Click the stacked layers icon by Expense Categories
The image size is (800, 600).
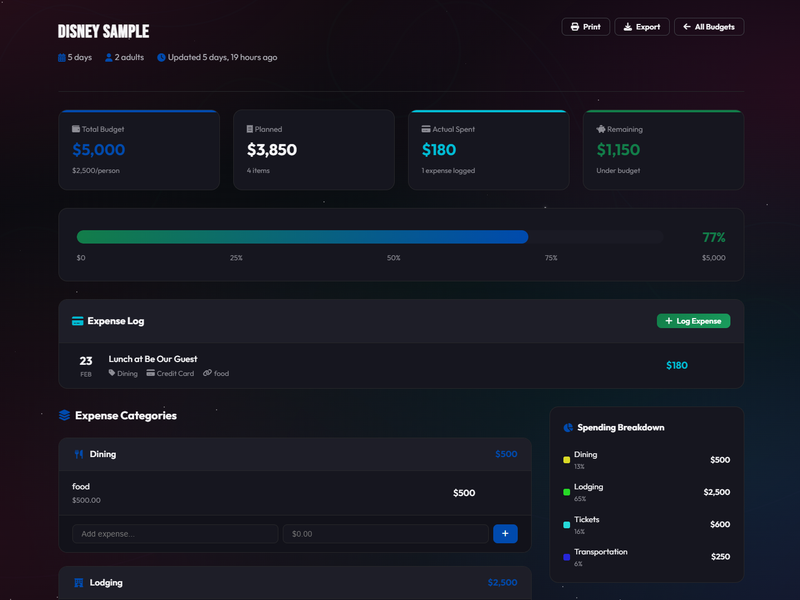(64, 415)
